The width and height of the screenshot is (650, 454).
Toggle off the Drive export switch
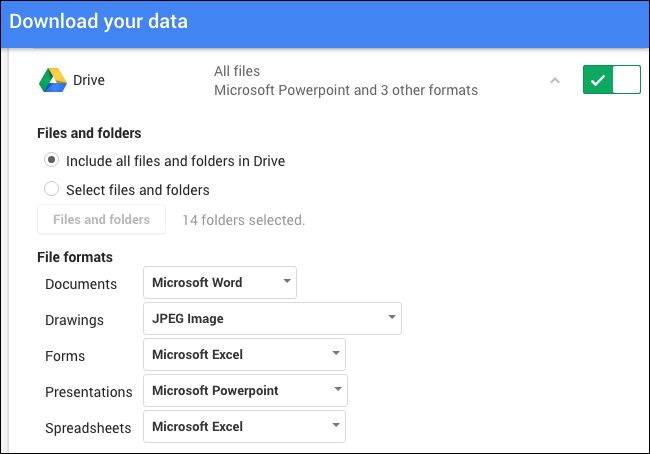[x=611, y=80]
